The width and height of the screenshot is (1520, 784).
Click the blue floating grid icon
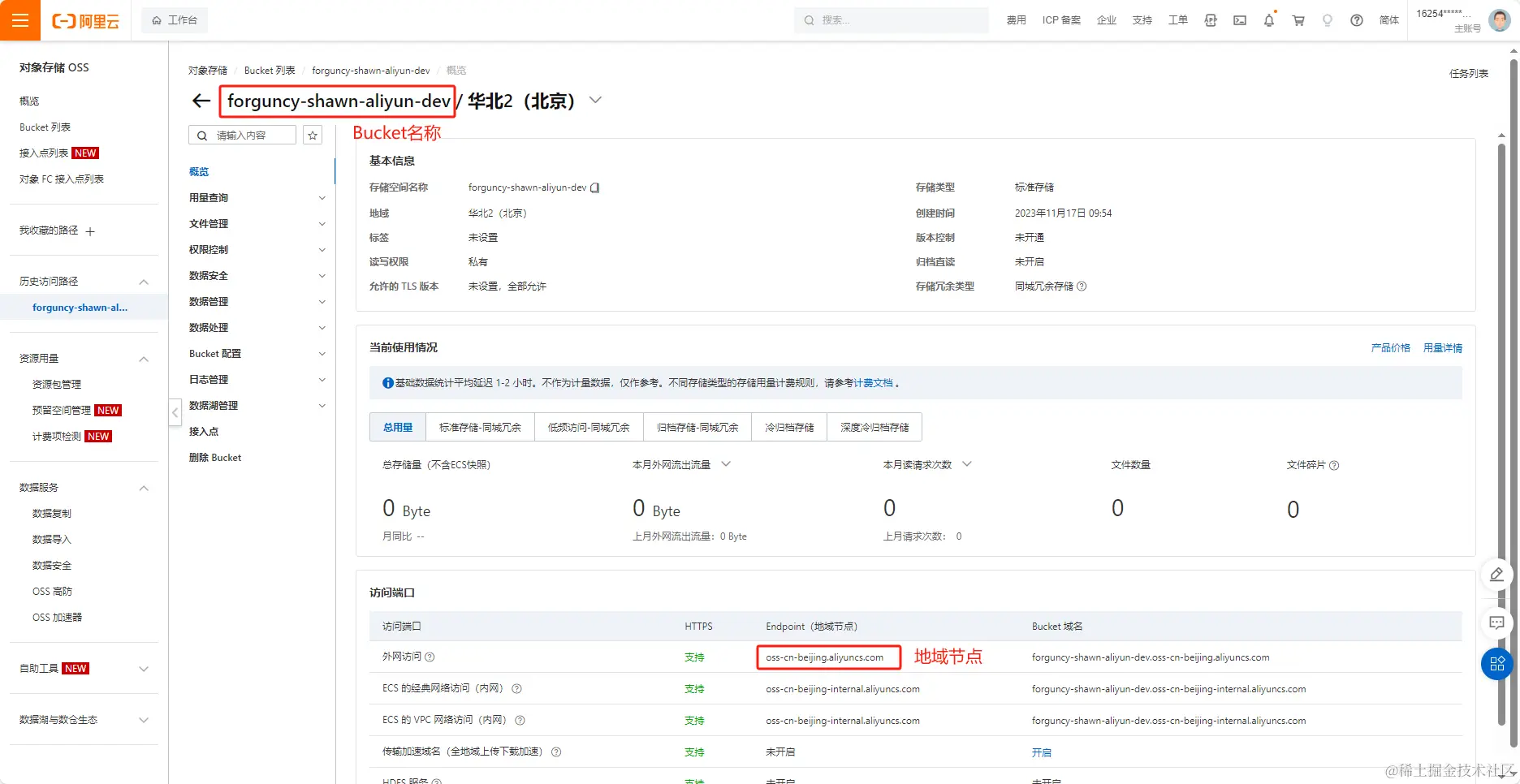[1497, 664]
